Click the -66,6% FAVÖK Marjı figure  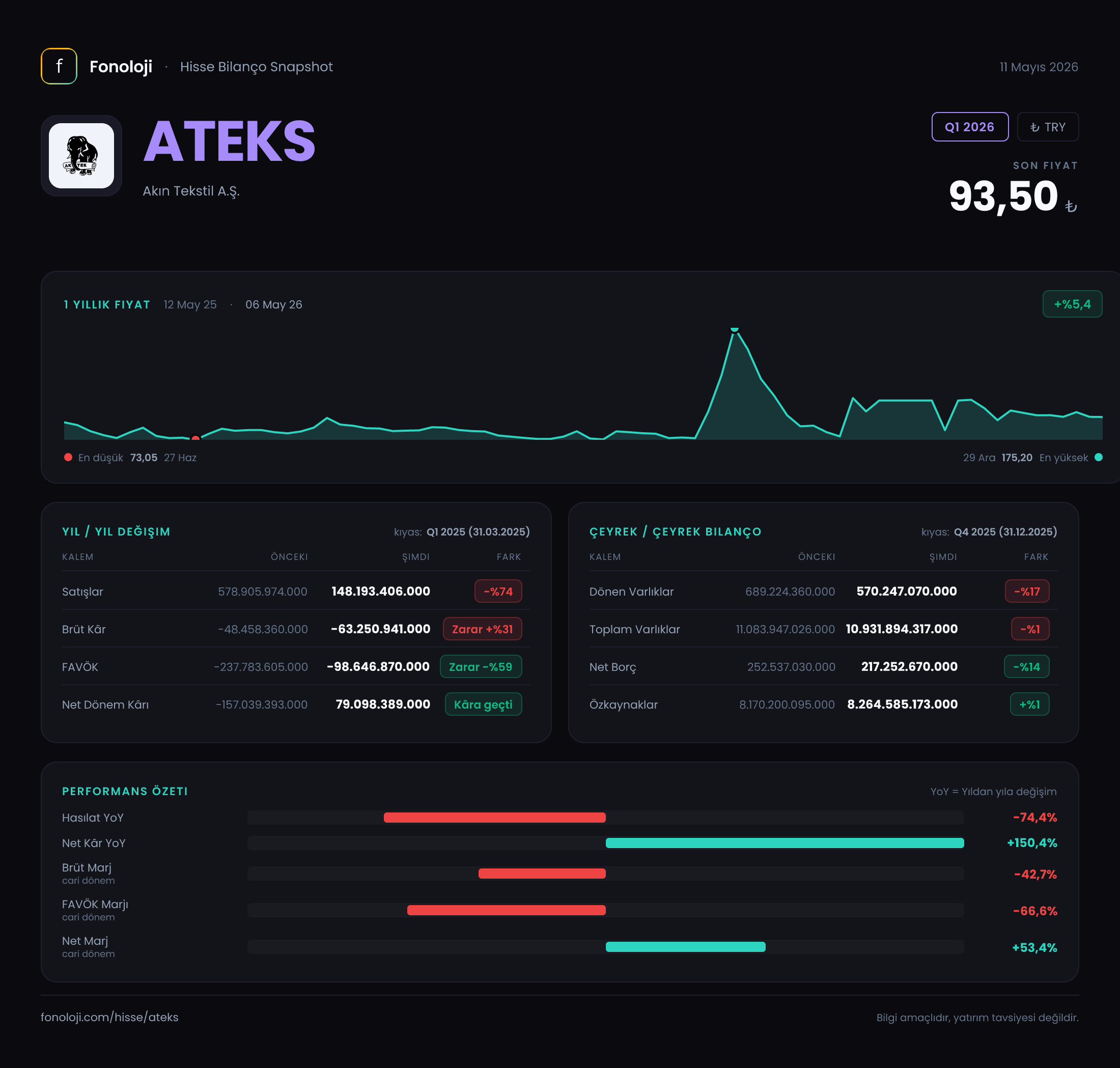(1034, 910)
